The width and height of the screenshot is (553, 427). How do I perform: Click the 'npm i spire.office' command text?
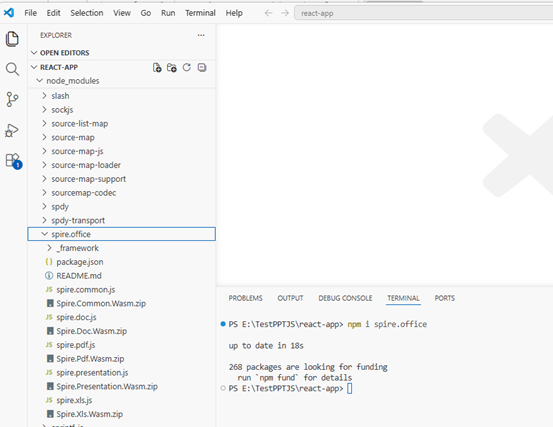(x=387, y=324)
